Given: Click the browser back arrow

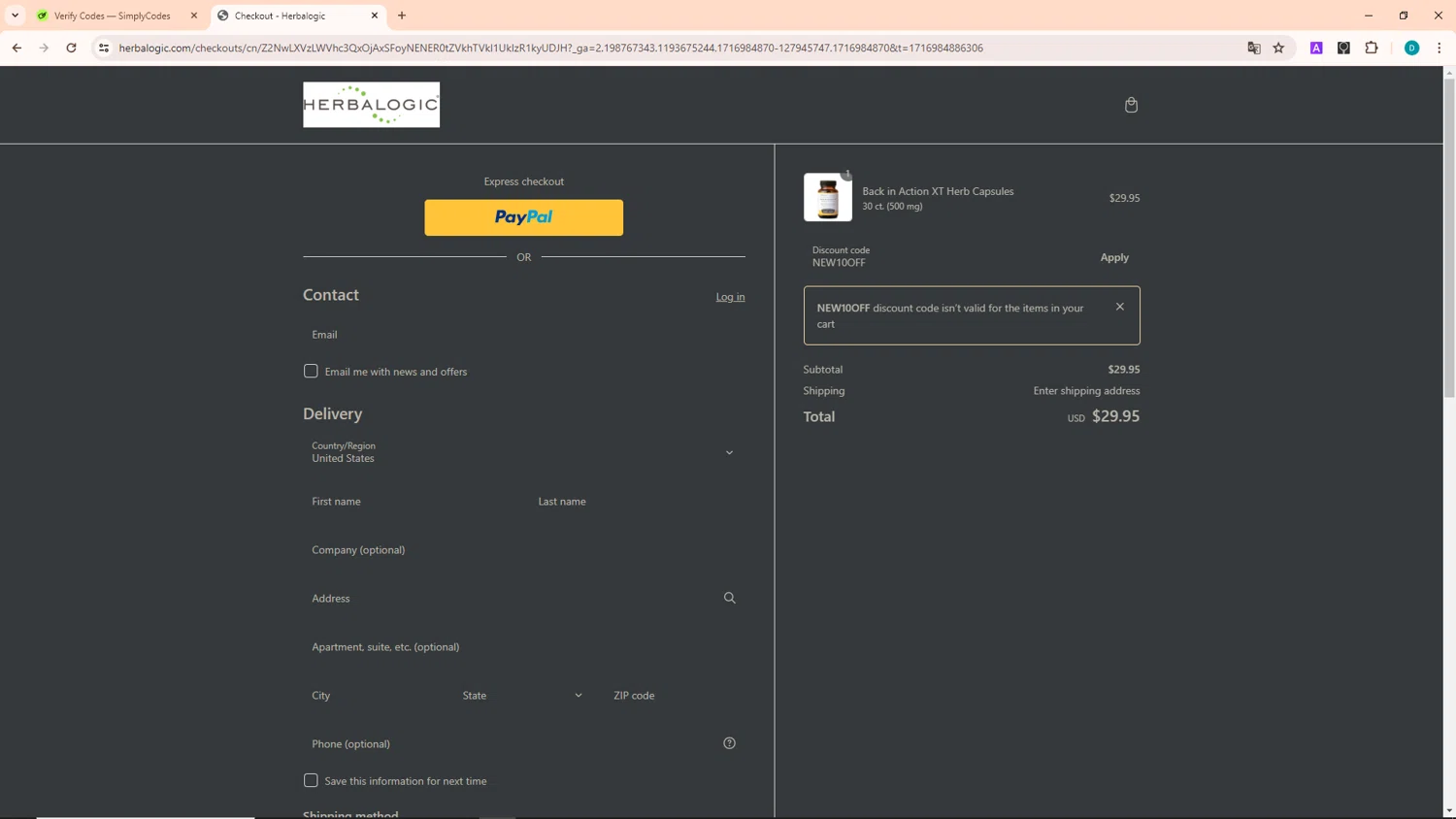Looking at the screenshot, I should click(17, 48).
